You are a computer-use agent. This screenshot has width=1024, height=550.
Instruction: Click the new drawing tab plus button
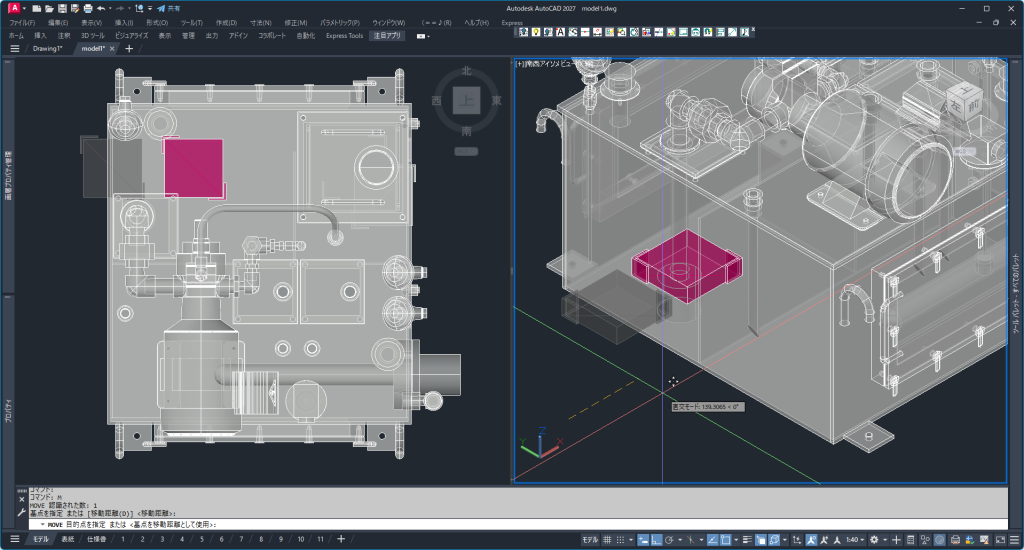pyautogui.click(x=128, y=48)
